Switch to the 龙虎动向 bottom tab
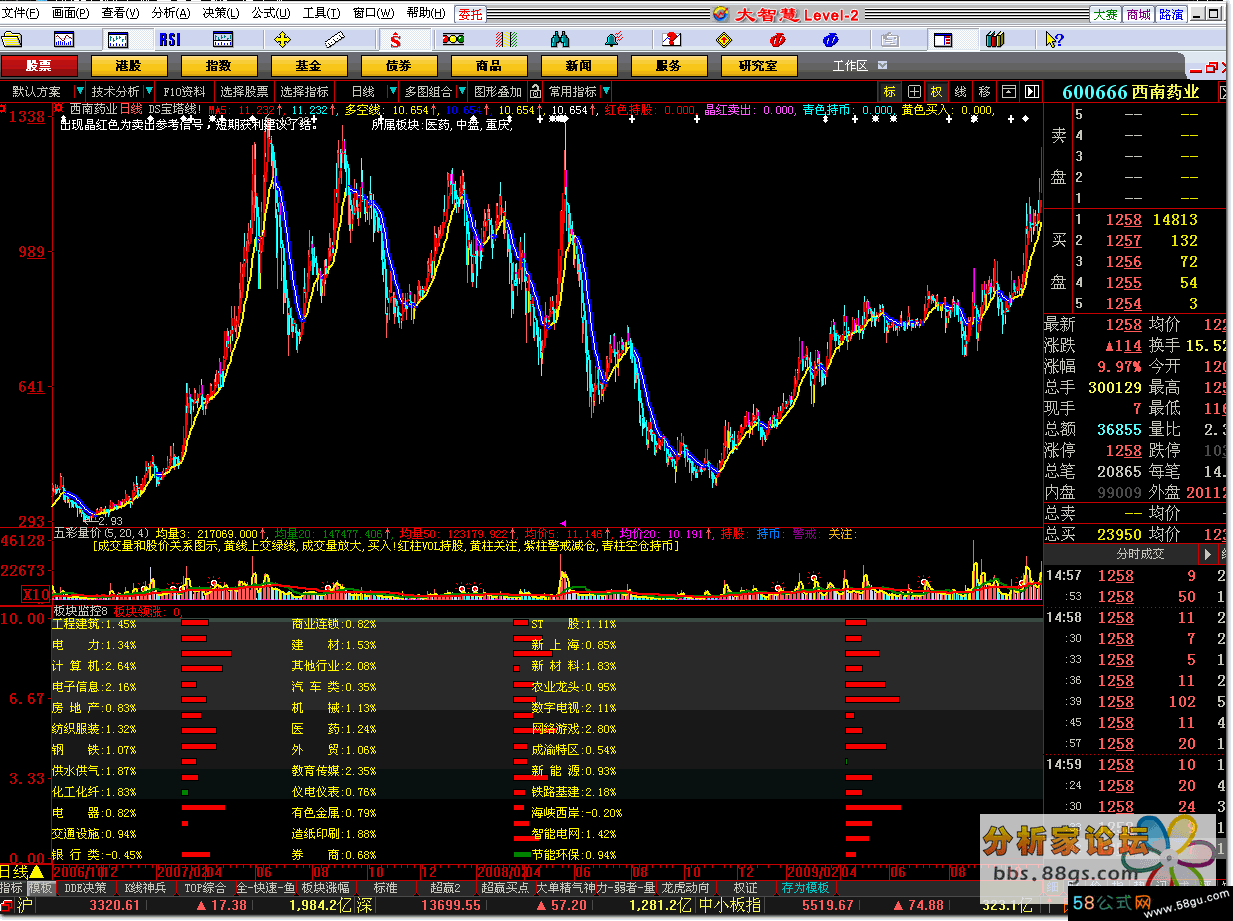This screenshot has width=1233, height=921. point(685,887)
